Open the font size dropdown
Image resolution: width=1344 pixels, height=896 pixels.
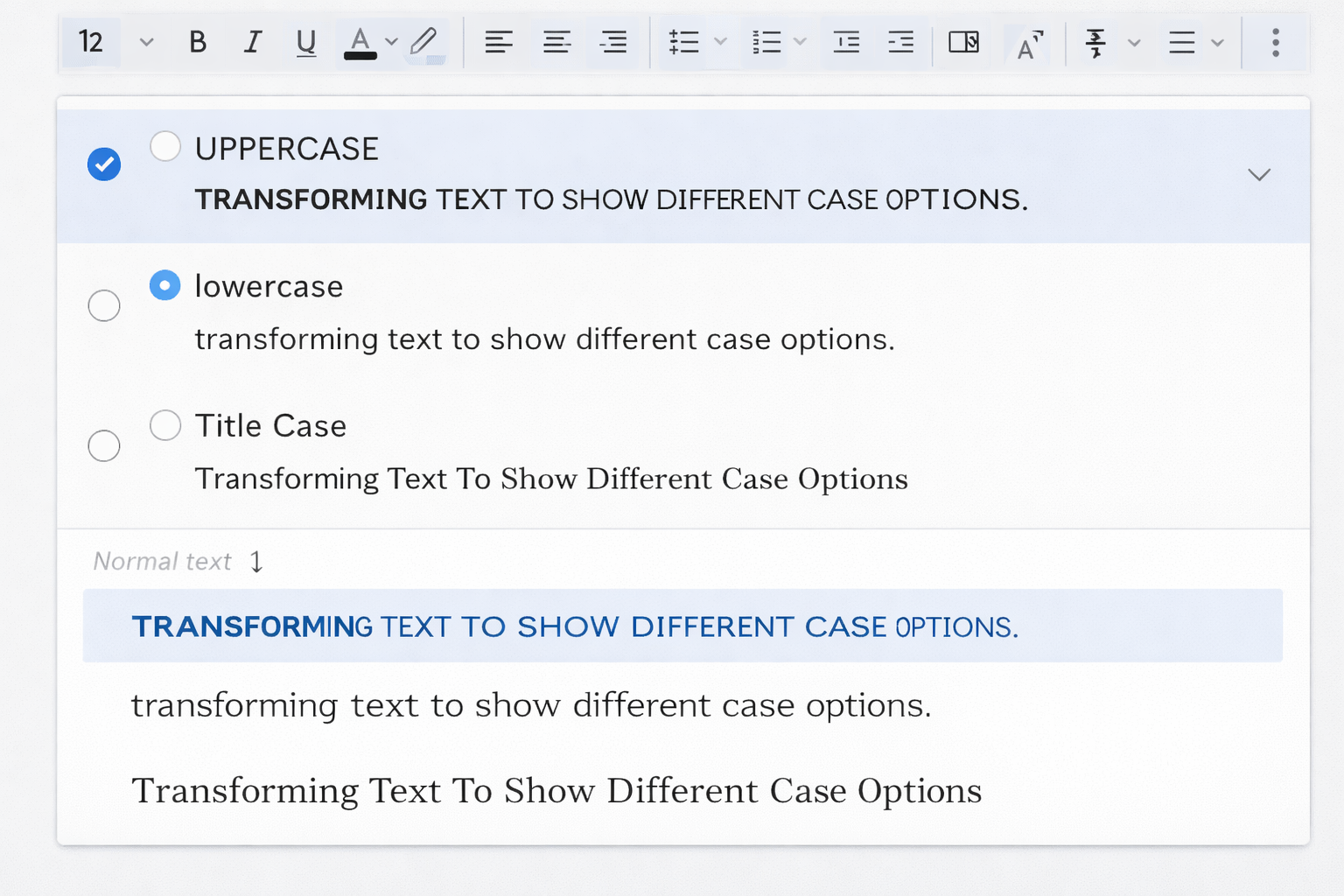click(146, 42)
